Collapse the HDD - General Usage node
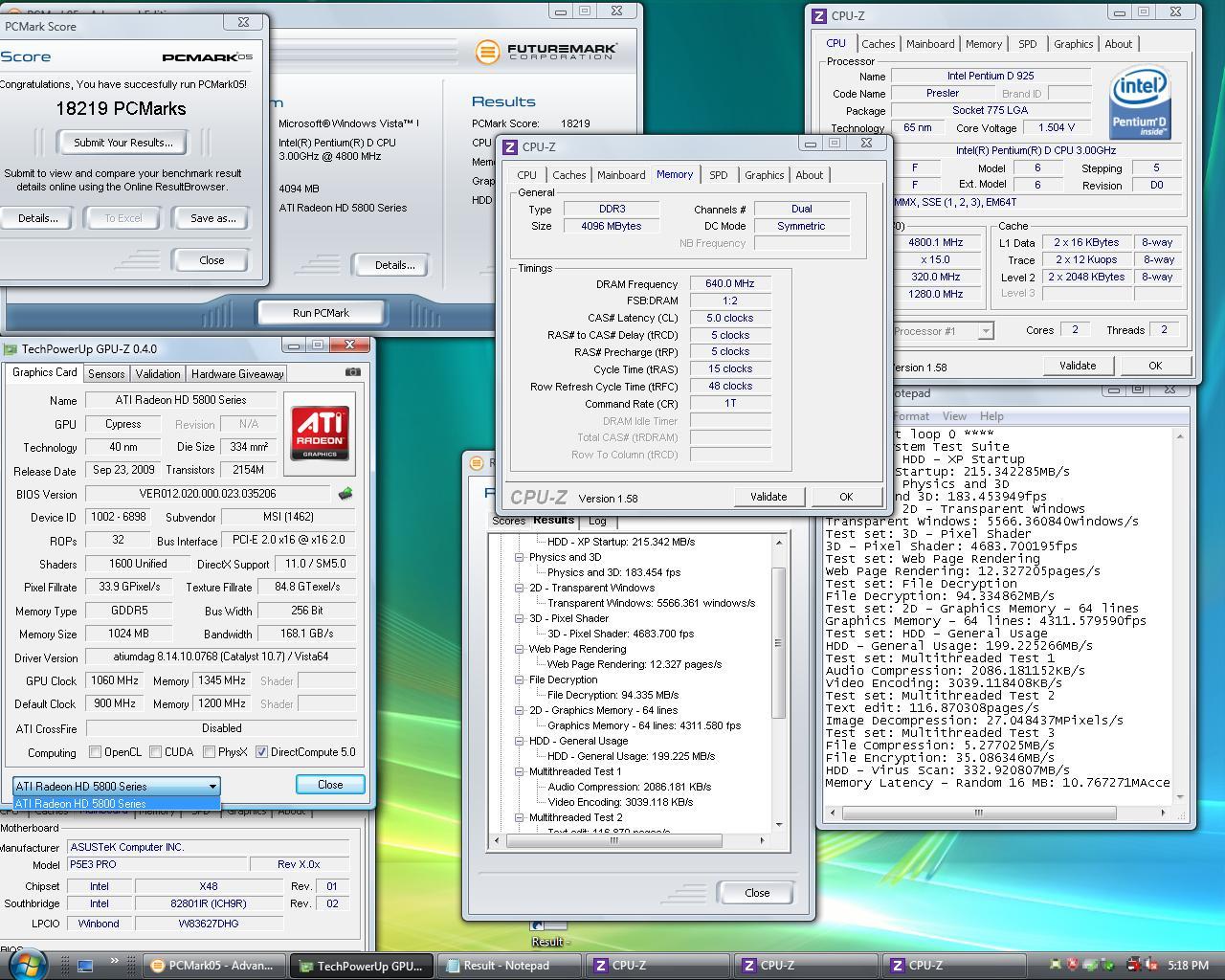Viewport: 1225px width, 980px height. pyautogui.click(x=520, y=741)
